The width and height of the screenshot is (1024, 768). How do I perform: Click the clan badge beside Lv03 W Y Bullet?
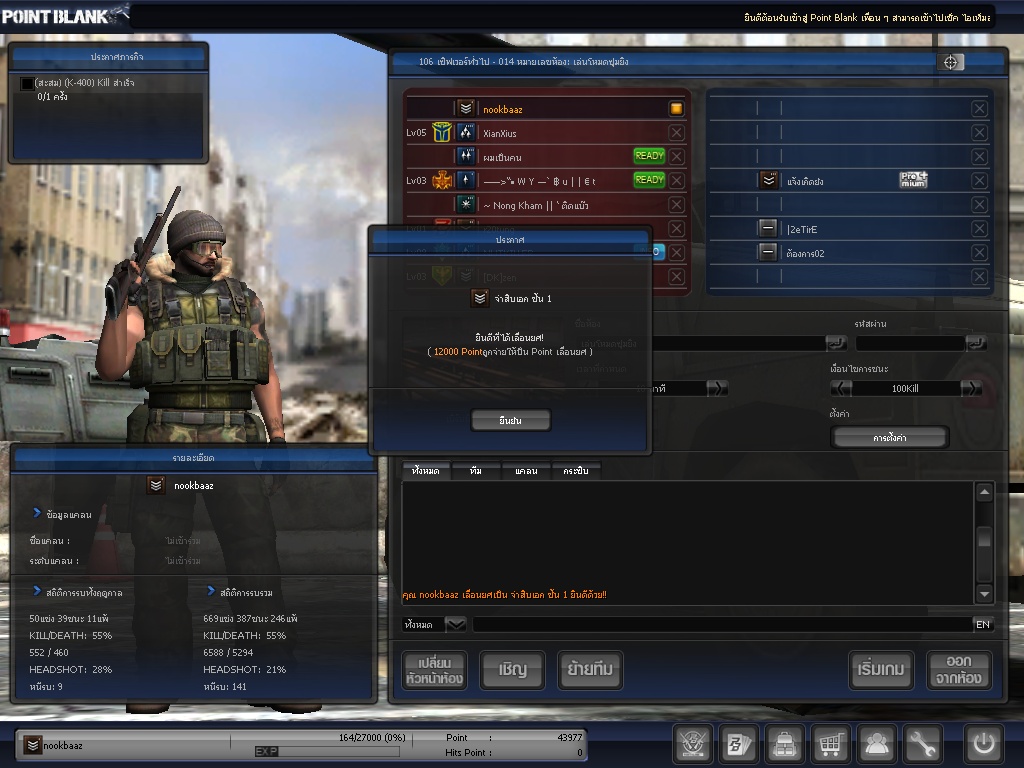tap(442, 180)
